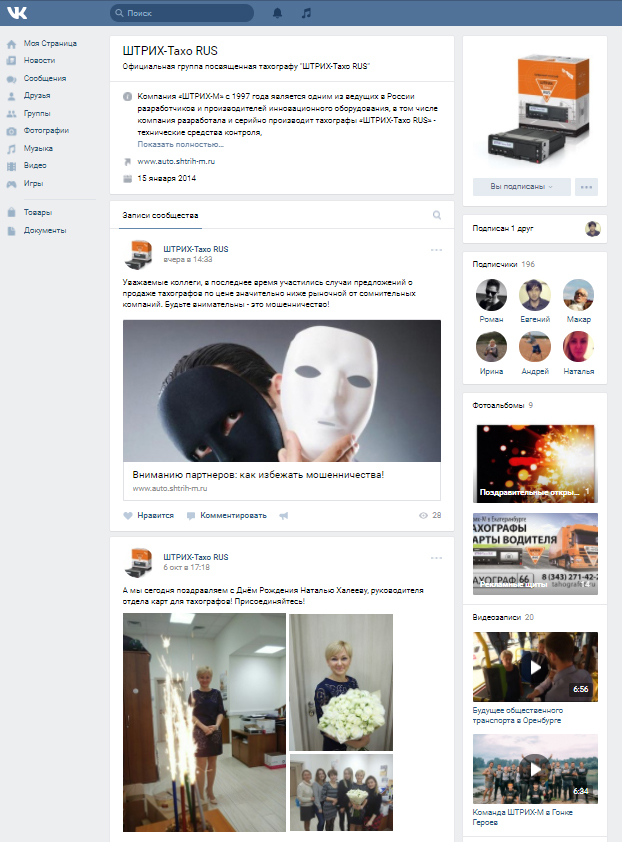Open the 6 окт в 17:18 post timestamp
The image size is (622, 842).
pyautogui.click(x=186, y=568)
